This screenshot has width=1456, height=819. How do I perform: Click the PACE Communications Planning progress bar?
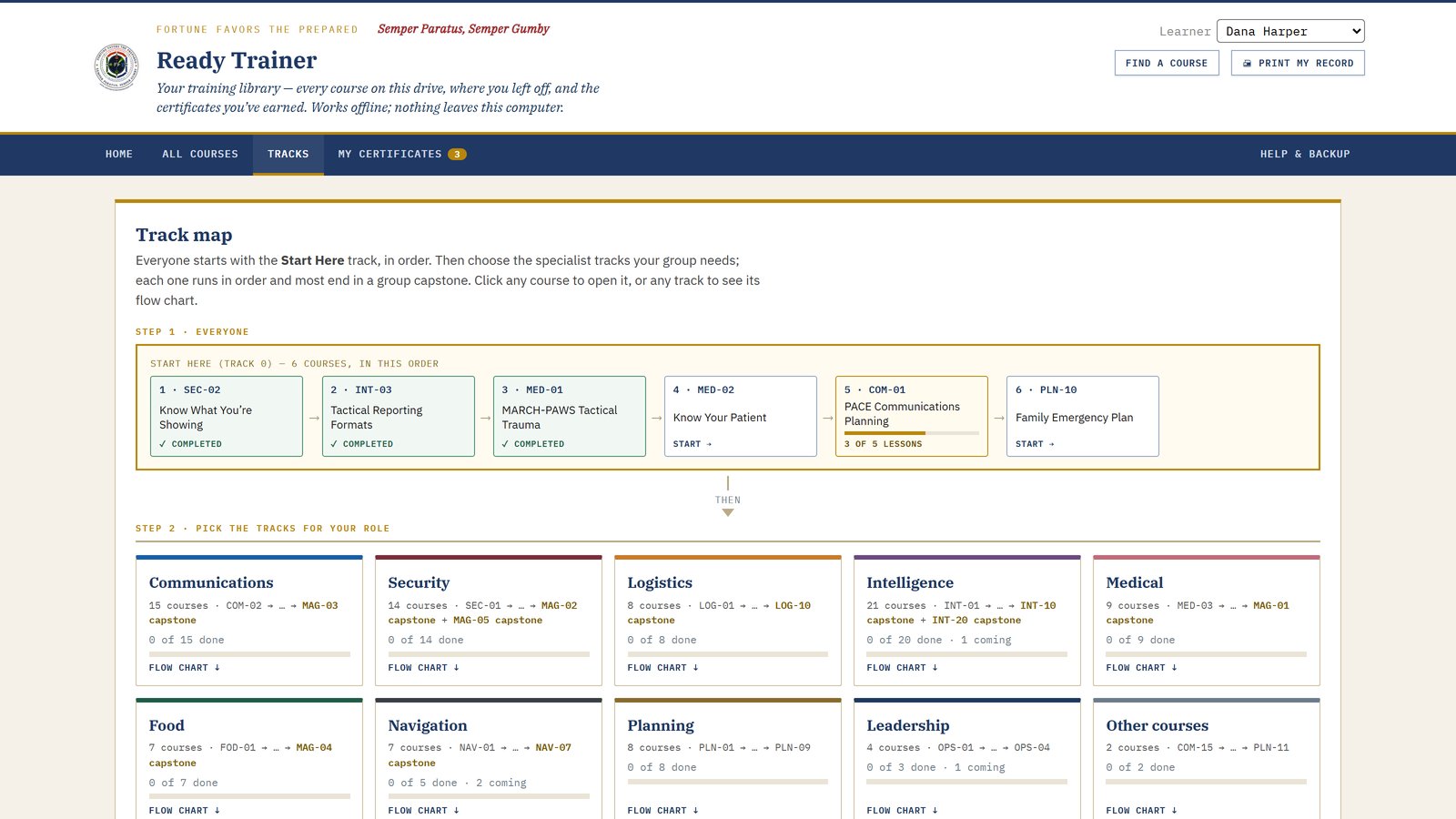912,433
